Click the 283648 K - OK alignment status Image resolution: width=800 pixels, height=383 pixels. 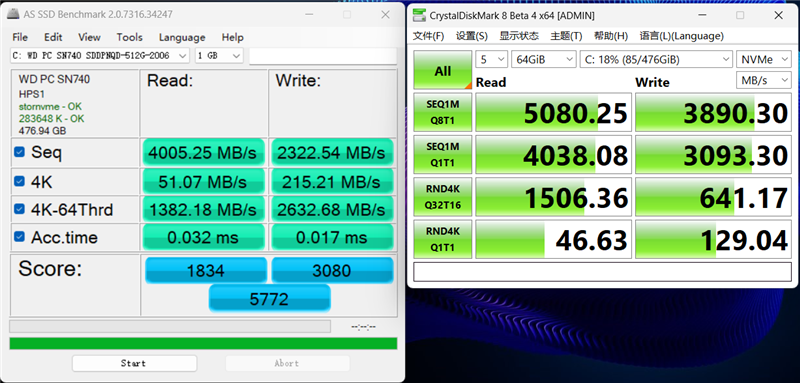(52, 118)
